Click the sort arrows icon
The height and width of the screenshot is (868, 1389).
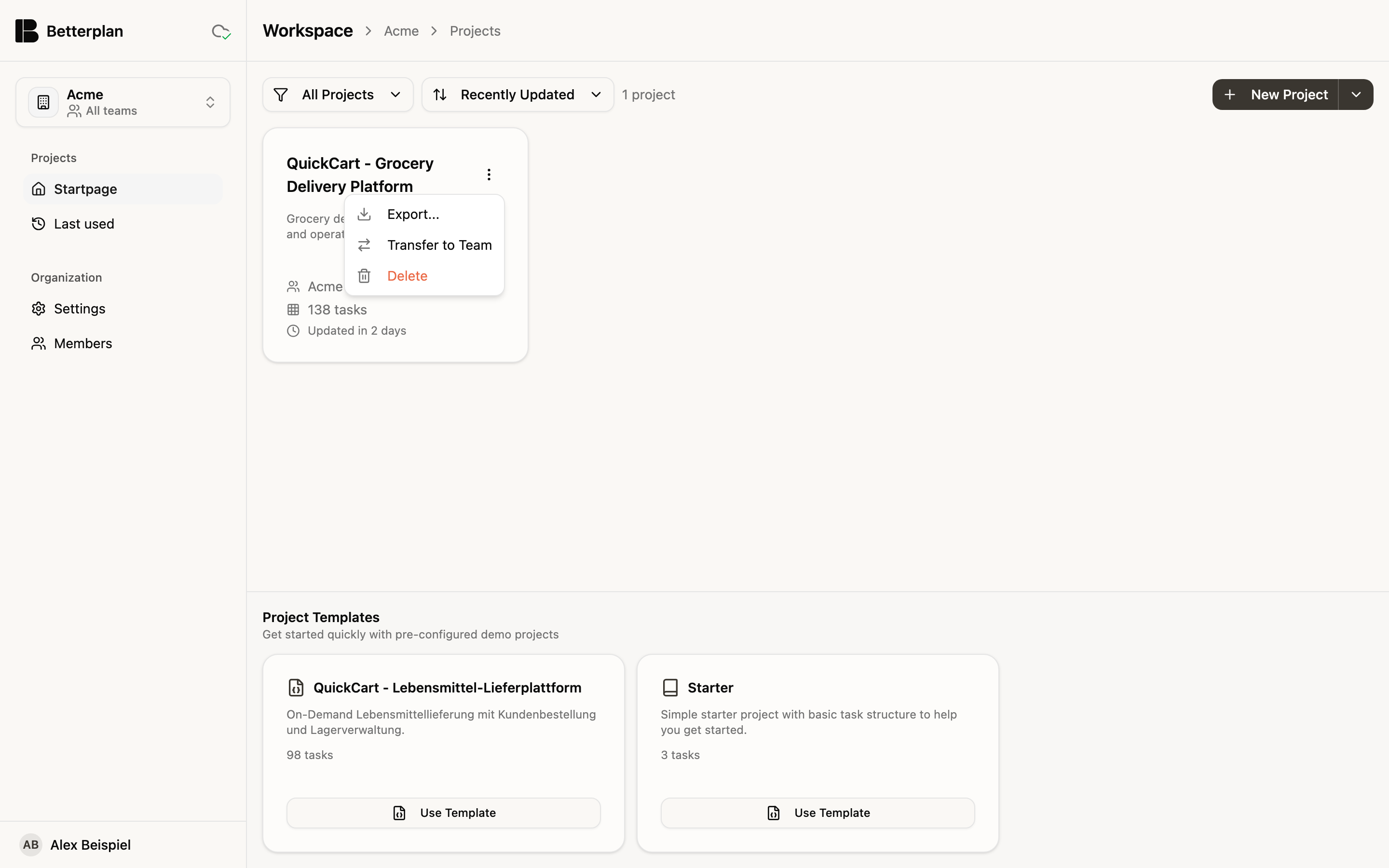click(x=440, y=95)
